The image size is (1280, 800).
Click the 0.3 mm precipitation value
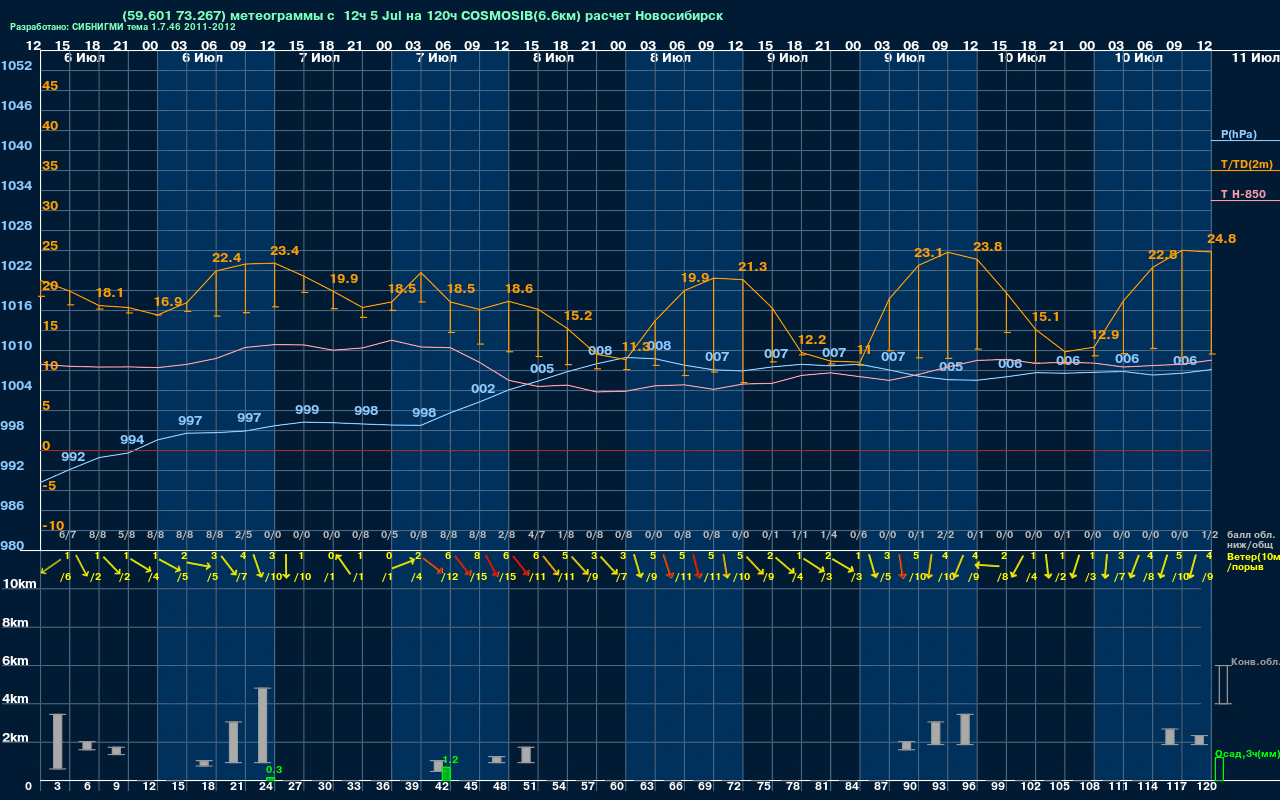click(274, 769)
